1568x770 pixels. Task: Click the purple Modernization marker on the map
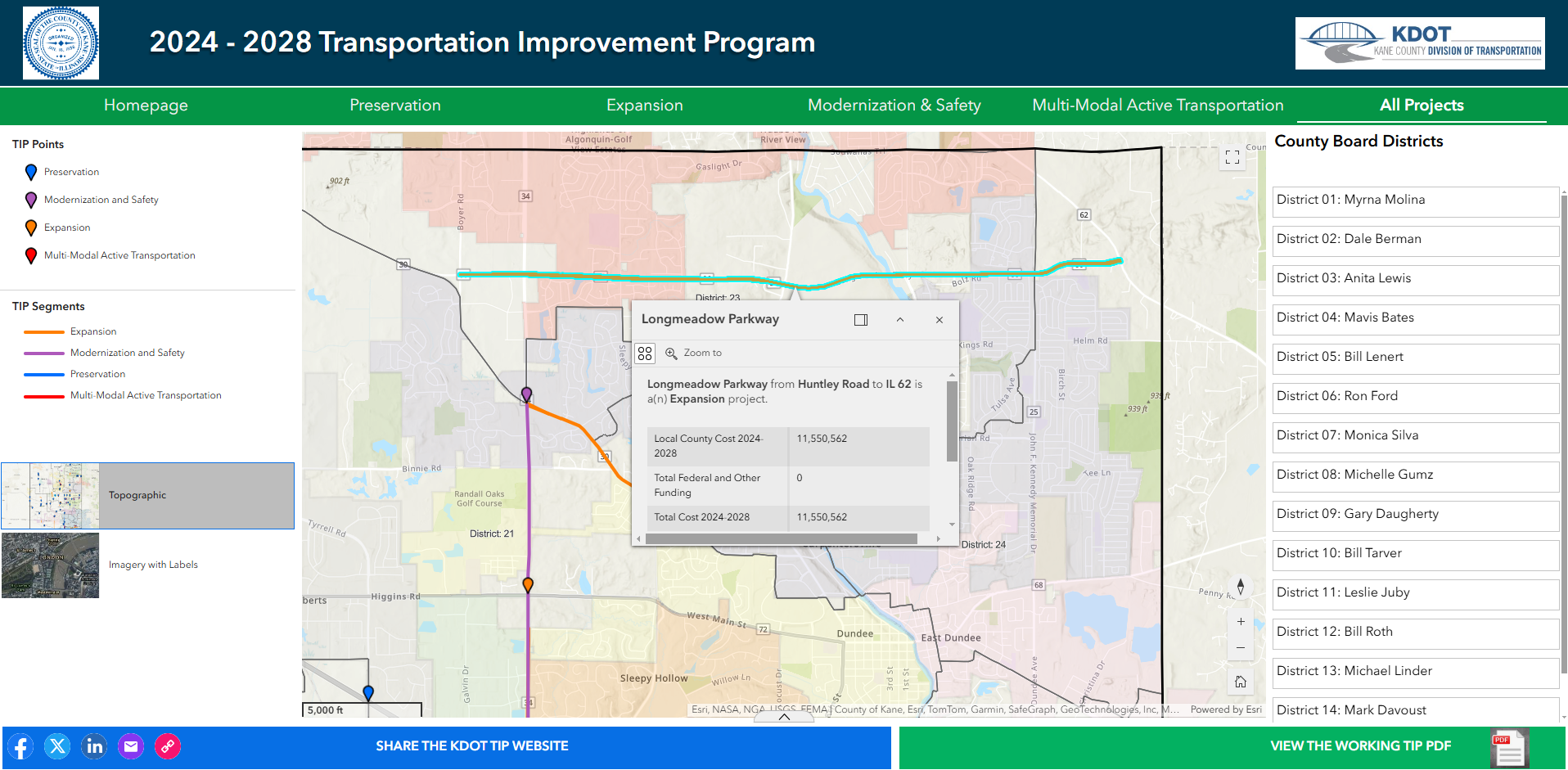pyautogui.click(x=527, y=395)
